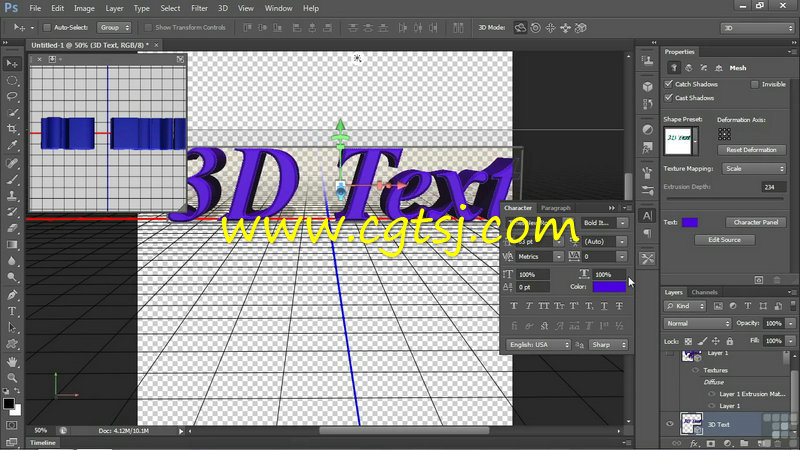The image size is (800, 450).
Task: Select the Clone Stamp tool
Action: (x=12, y=196)
